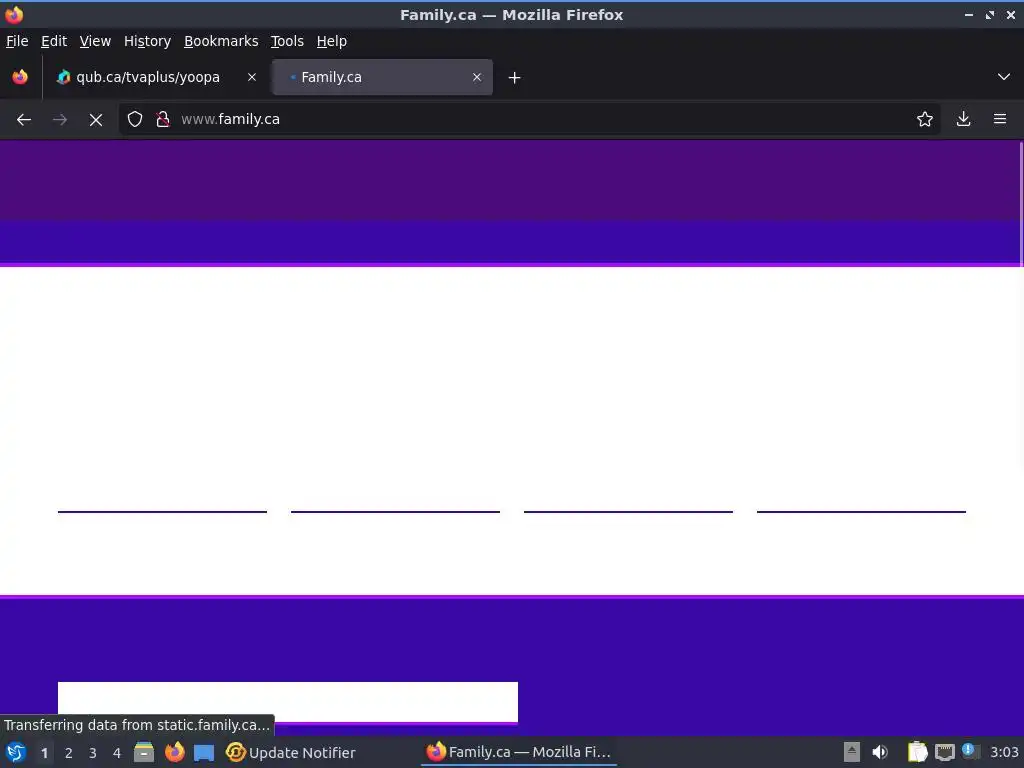Click the Firefox logo in title bar

14,14
